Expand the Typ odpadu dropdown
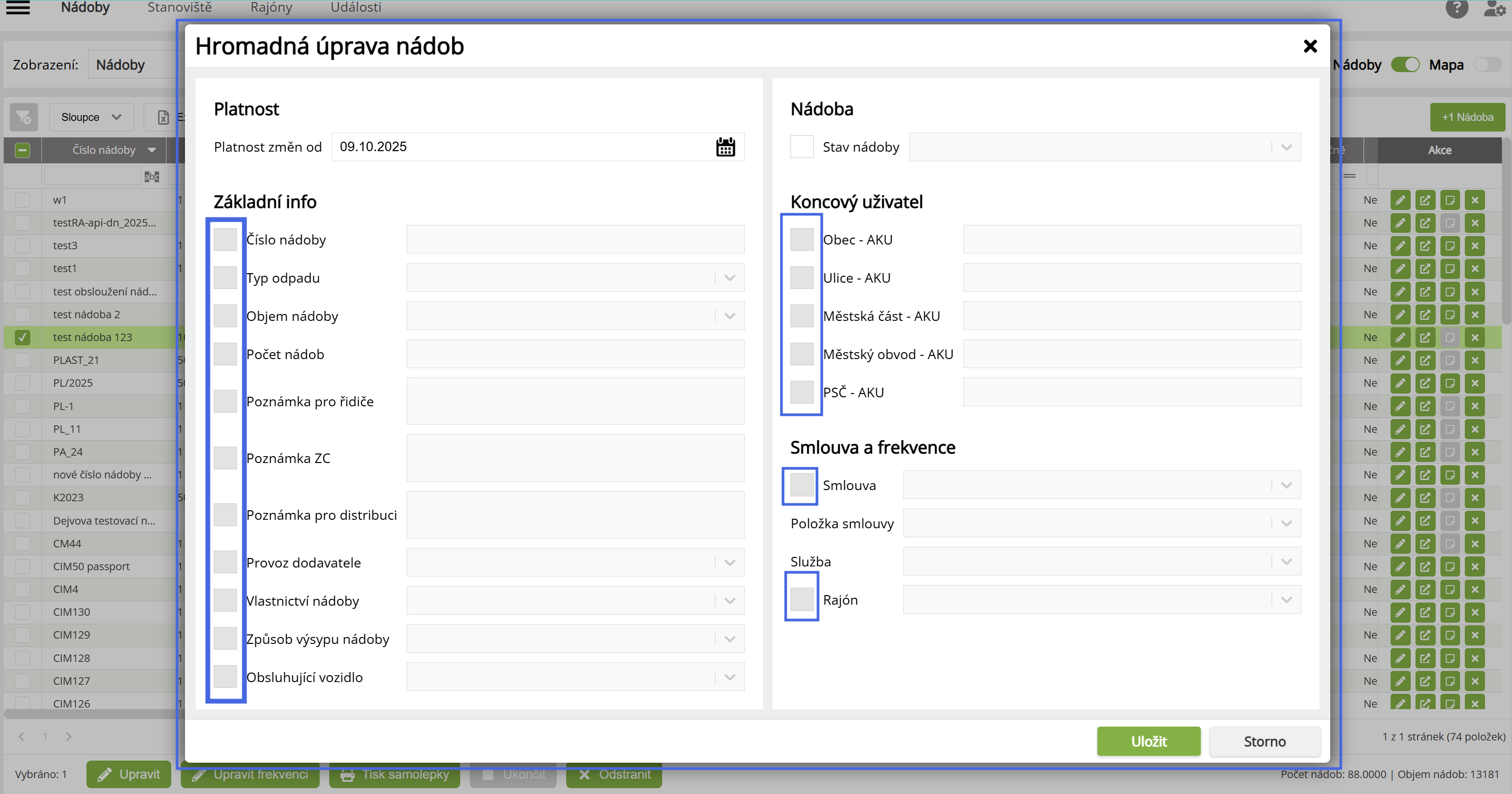 729,278
